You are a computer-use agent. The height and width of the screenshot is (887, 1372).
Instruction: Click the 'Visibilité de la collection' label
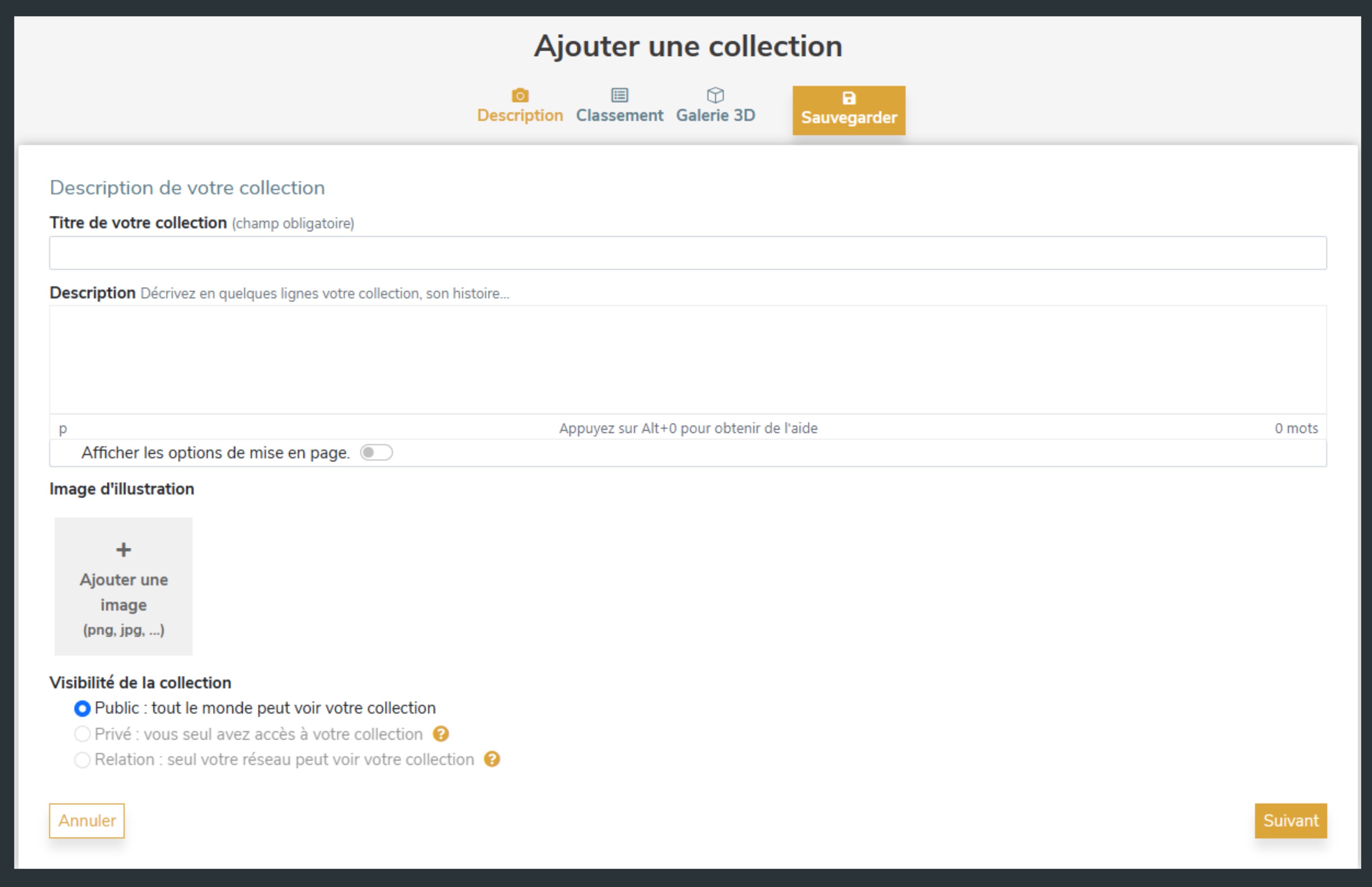(x=140, y=682)
